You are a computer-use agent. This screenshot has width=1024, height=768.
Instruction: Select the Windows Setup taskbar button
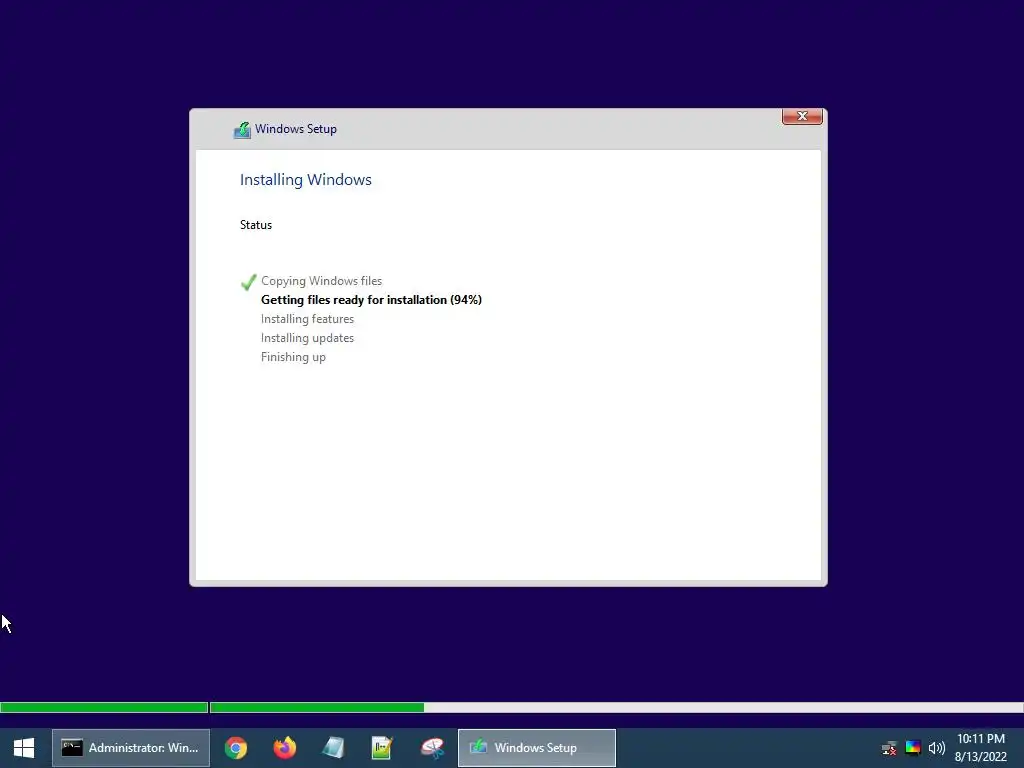(x=537, y=748)
